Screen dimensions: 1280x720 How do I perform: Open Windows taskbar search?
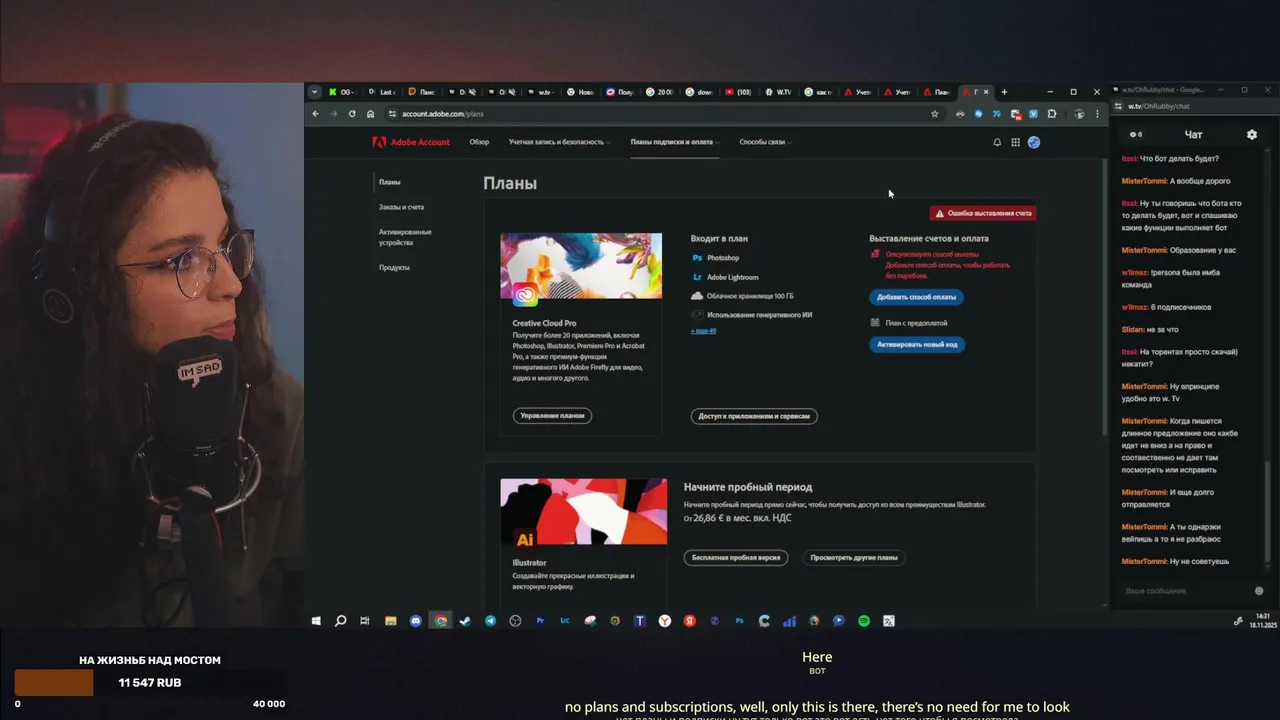point(340,621)
